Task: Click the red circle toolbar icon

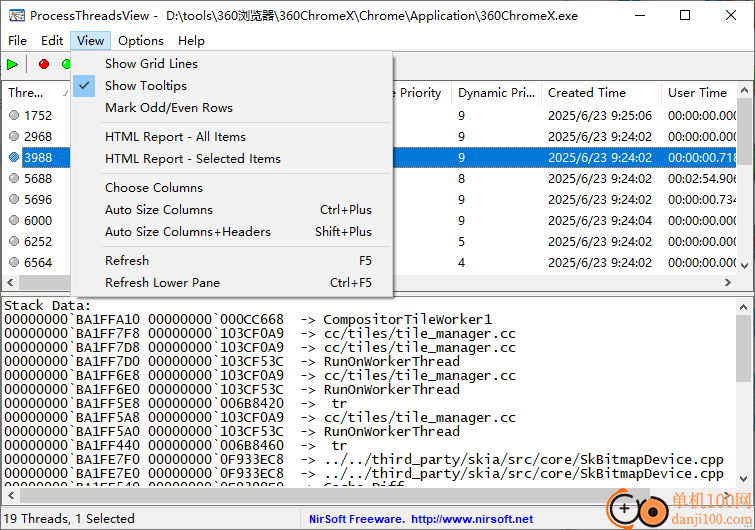Action: pyautogui.click(x=44, y=64)
